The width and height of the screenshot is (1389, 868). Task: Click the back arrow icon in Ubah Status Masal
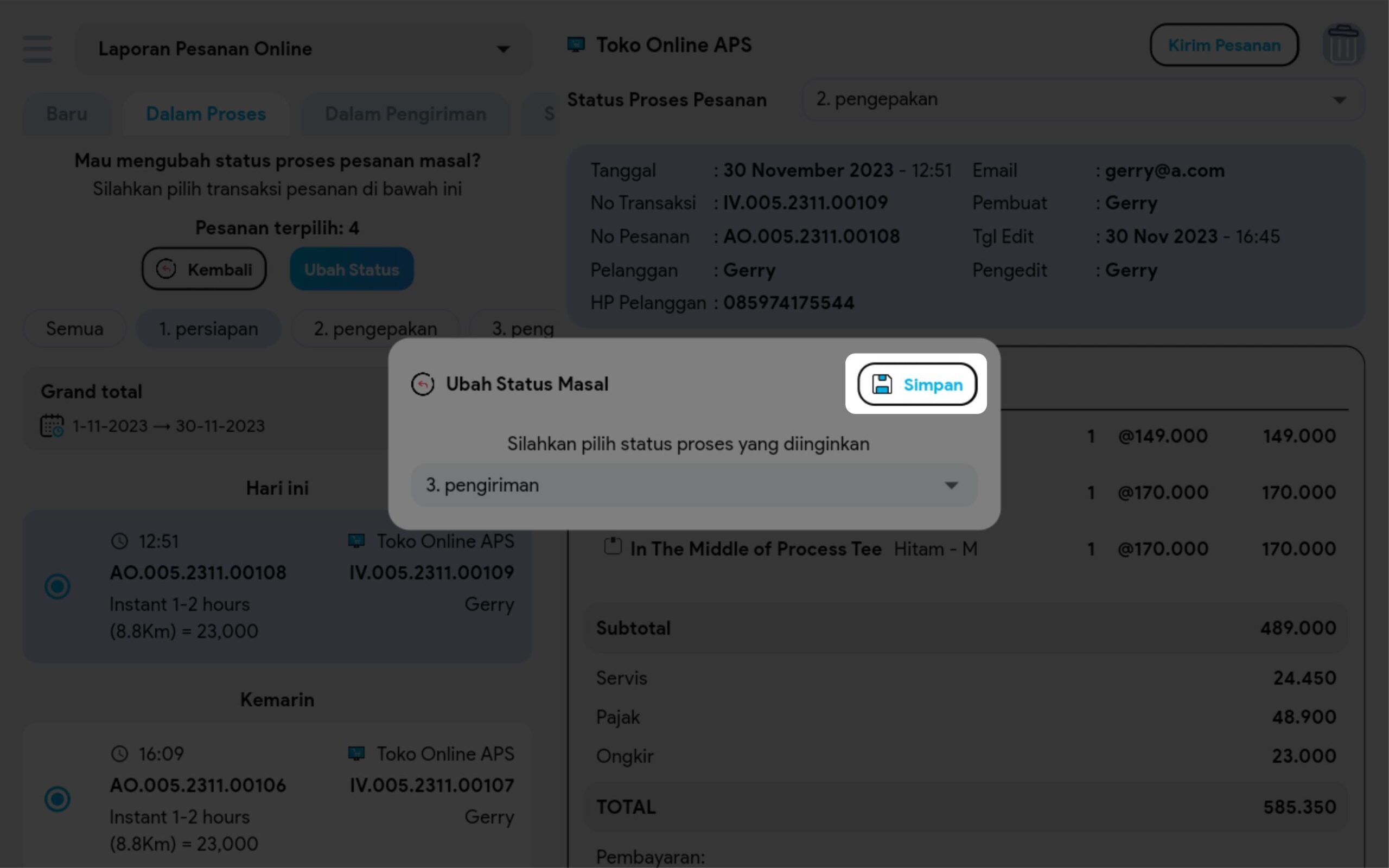423,384
